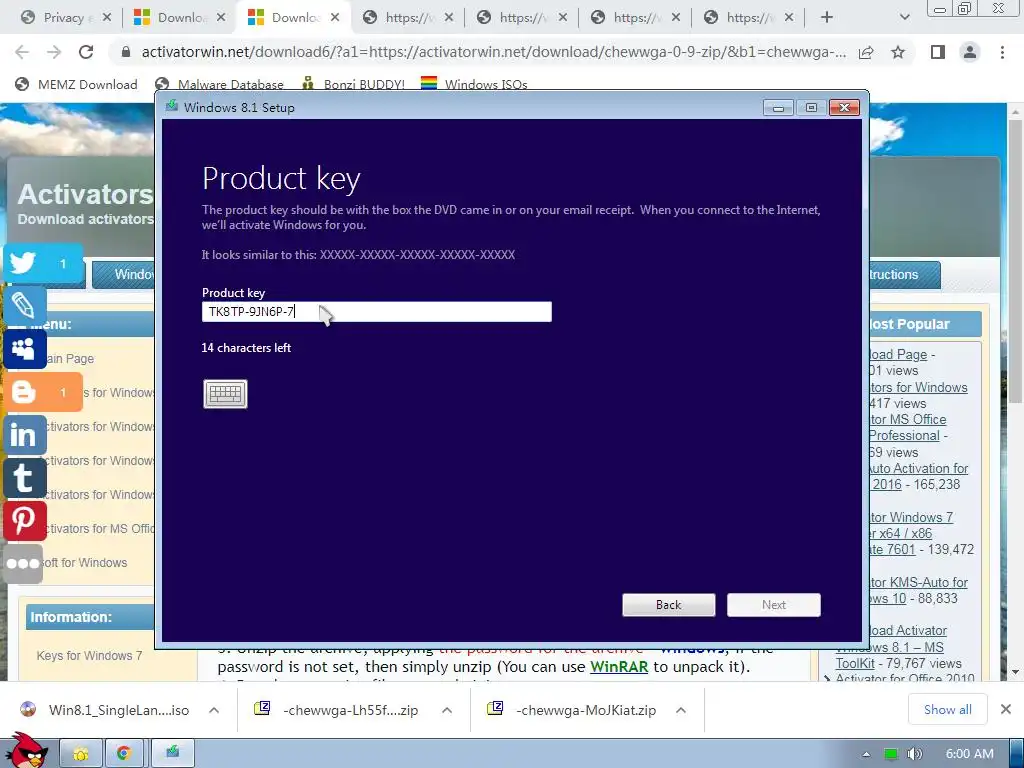
Task: Close the Privacy tab
Action: [107, 18]
